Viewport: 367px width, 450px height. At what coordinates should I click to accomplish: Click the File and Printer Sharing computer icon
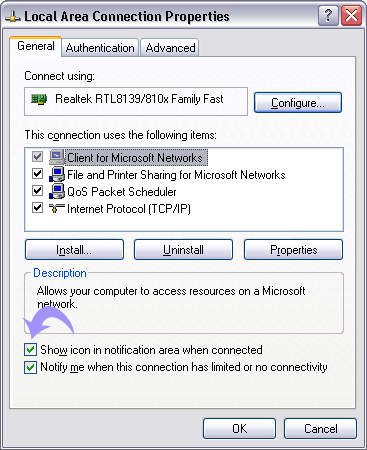(57, 174)
